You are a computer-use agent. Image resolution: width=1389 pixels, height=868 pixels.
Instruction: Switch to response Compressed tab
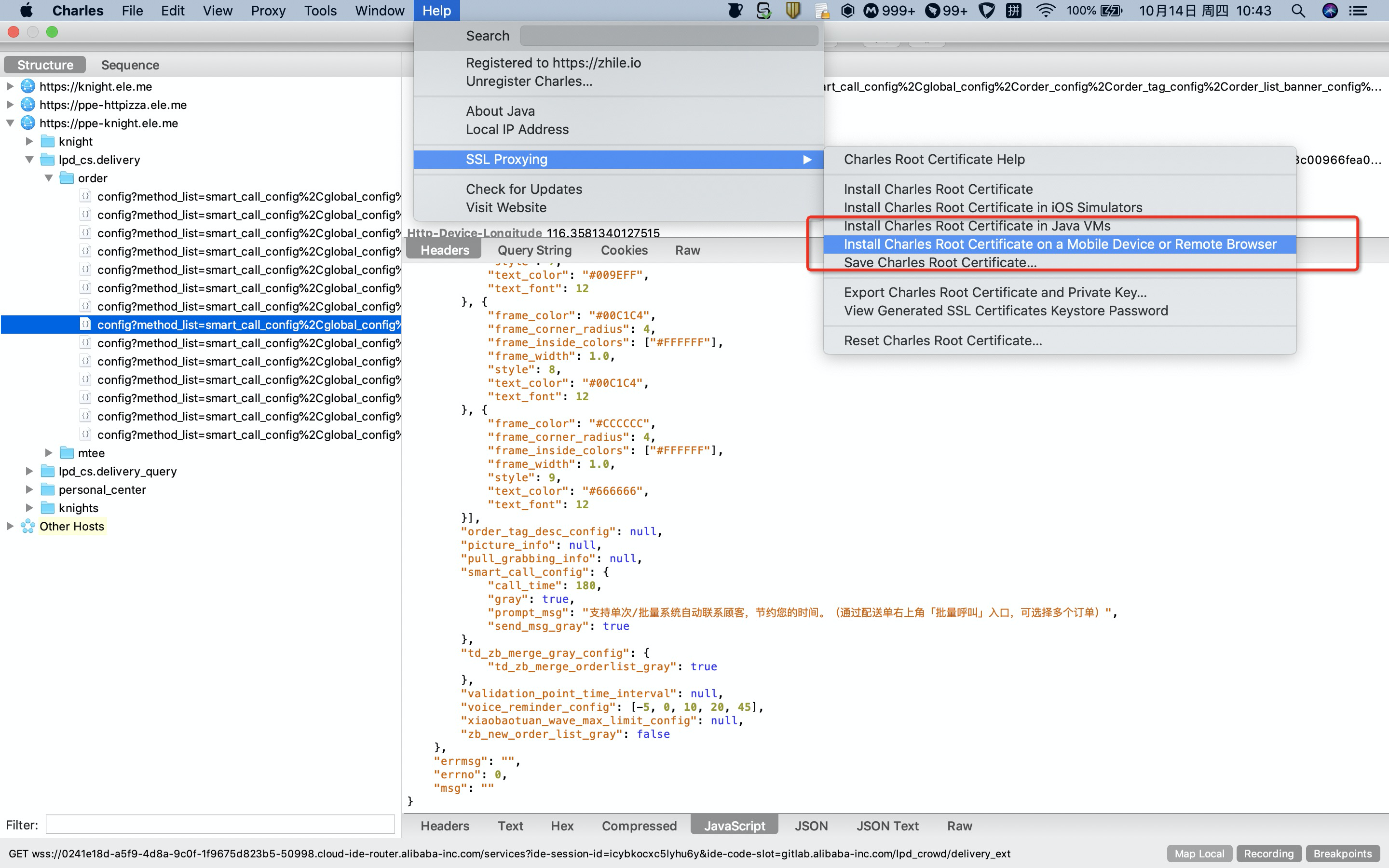tap(639, 826)
